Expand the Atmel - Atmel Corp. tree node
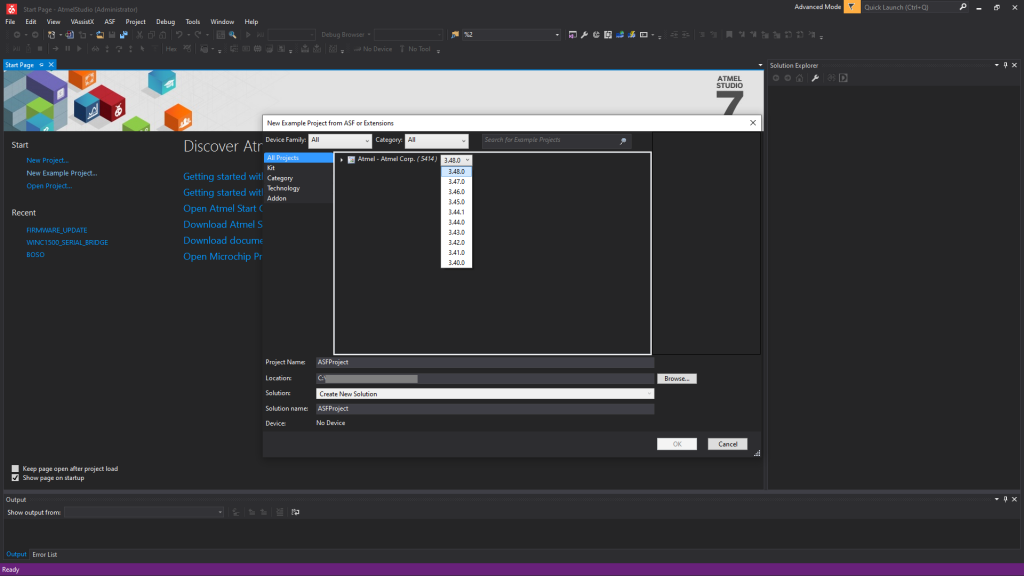This screenshot has width=1024, height=576. pos(342,160)
